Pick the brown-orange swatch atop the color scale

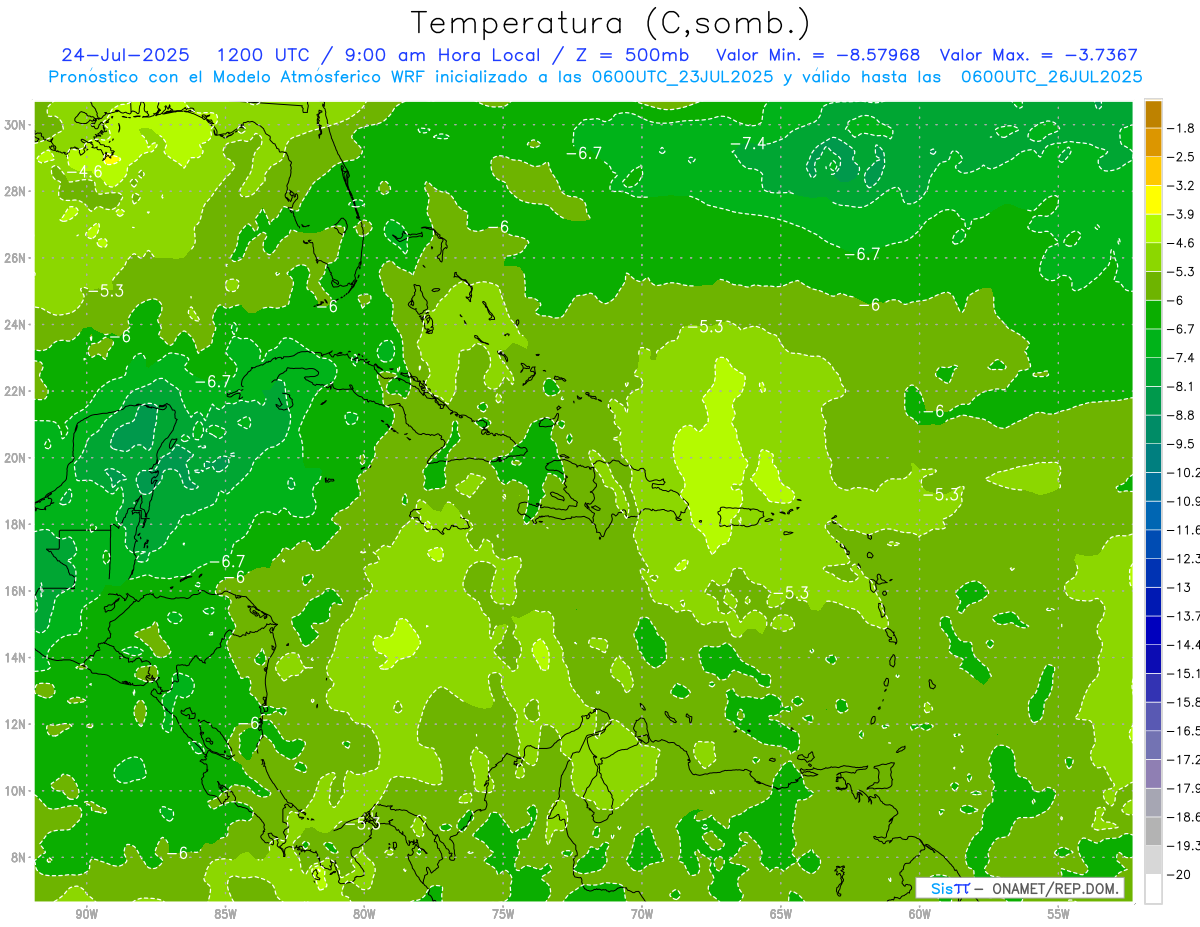pos(1153,114)
